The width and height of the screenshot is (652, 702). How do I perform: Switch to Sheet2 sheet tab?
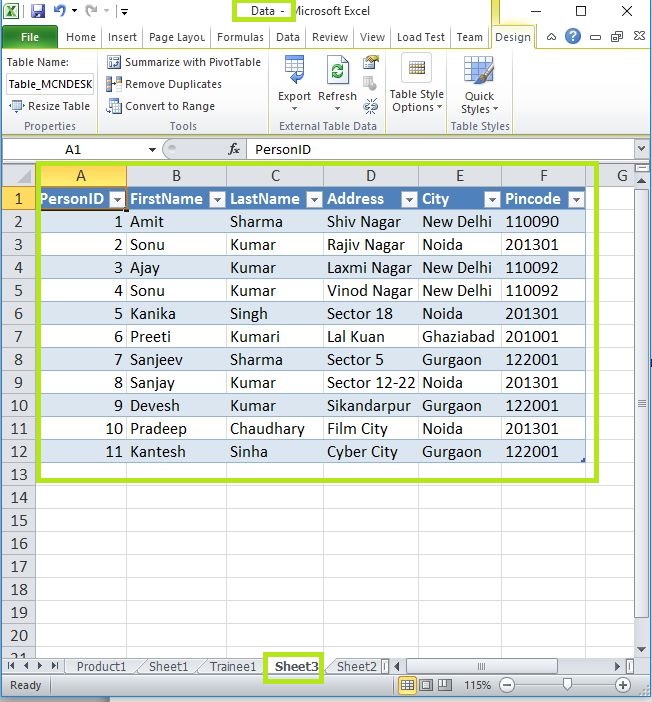pos(356,667)
